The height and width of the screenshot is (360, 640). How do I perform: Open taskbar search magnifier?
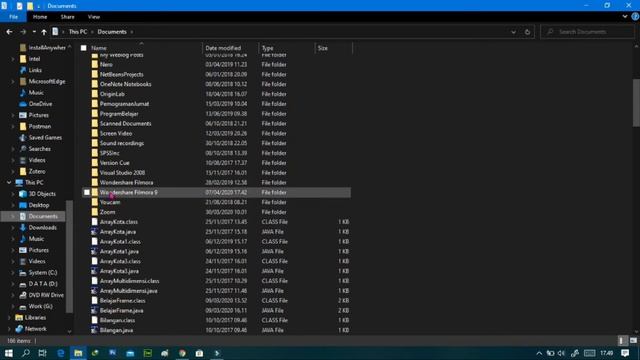pos(26,353)
